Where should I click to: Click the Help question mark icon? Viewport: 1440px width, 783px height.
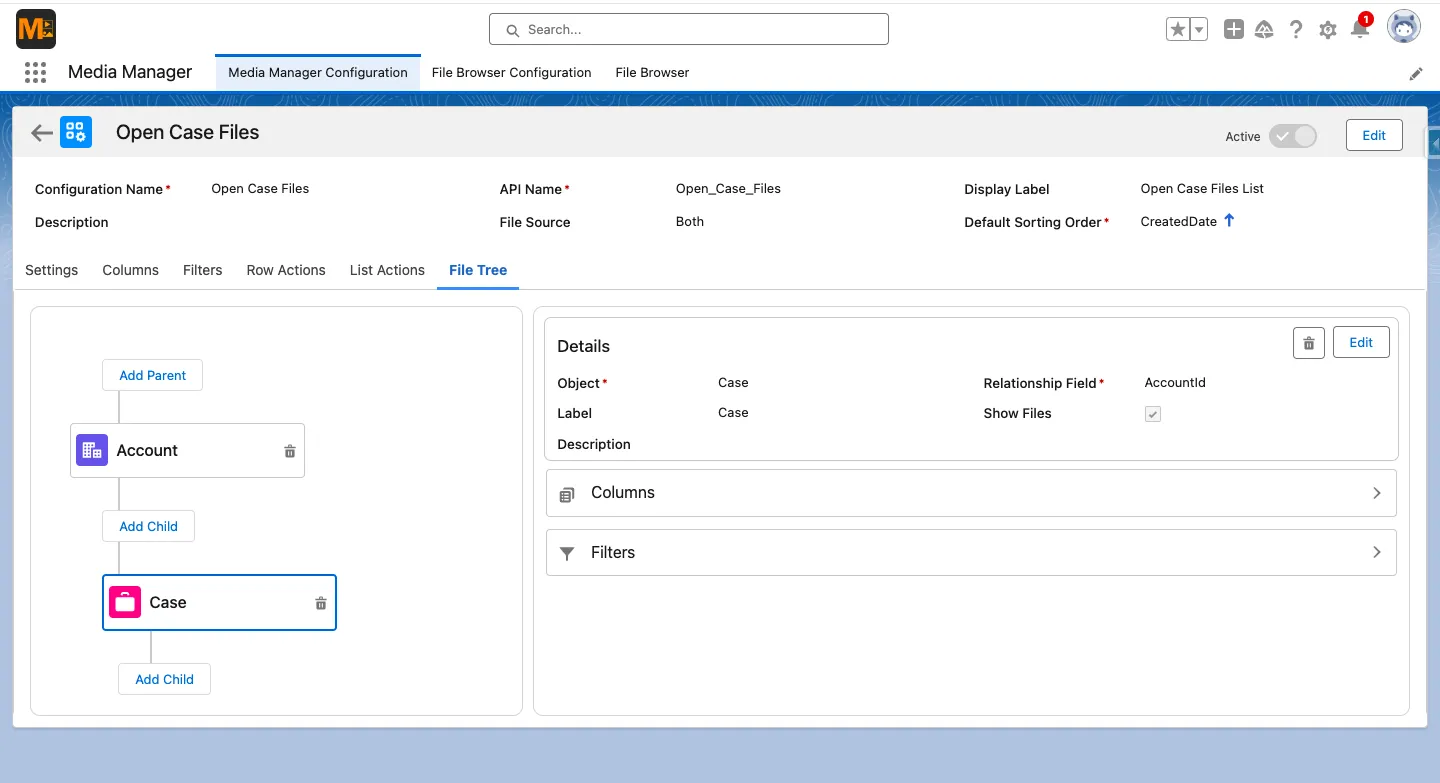click(1296, 29)
